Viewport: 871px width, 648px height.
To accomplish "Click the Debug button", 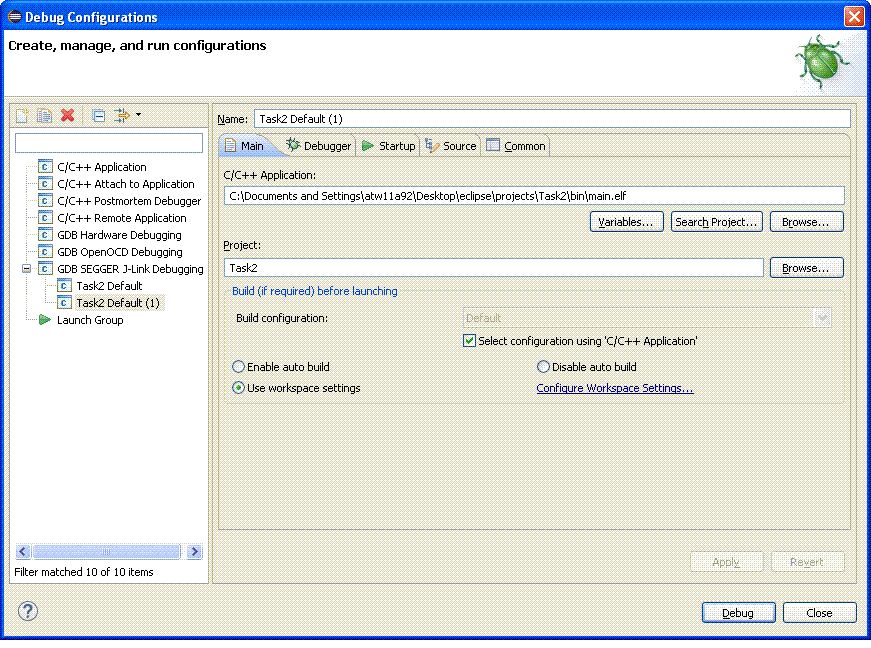I will pos(739,612).
